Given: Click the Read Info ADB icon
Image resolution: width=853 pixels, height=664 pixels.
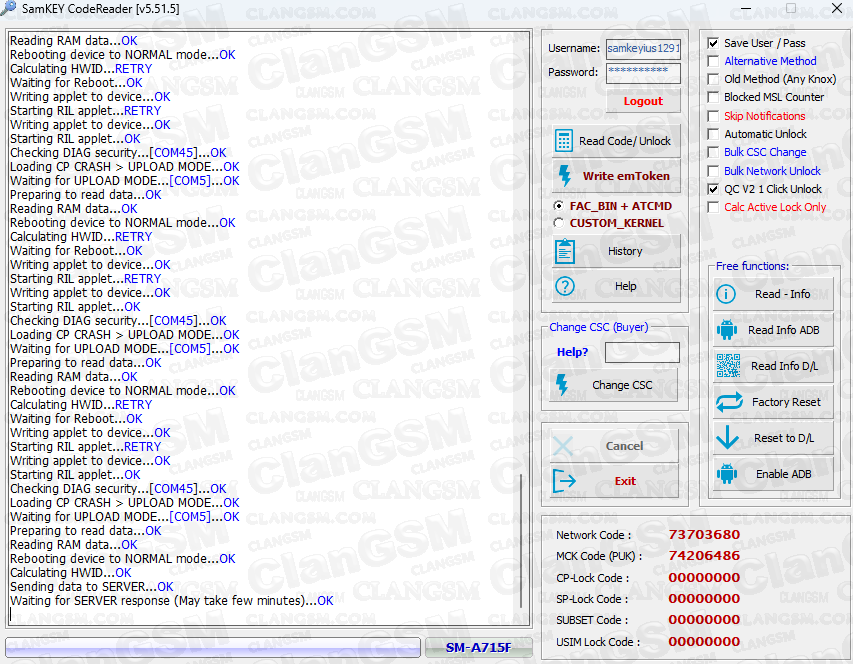Looking at the screenshot, I should click(x=726, y=330).
